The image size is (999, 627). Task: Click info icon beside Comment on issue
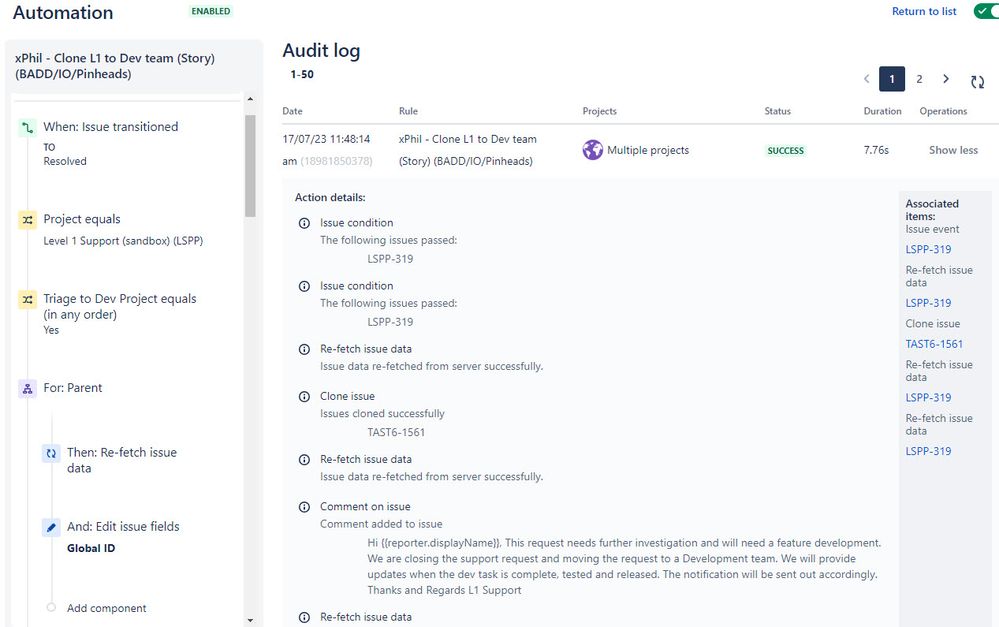305,507
